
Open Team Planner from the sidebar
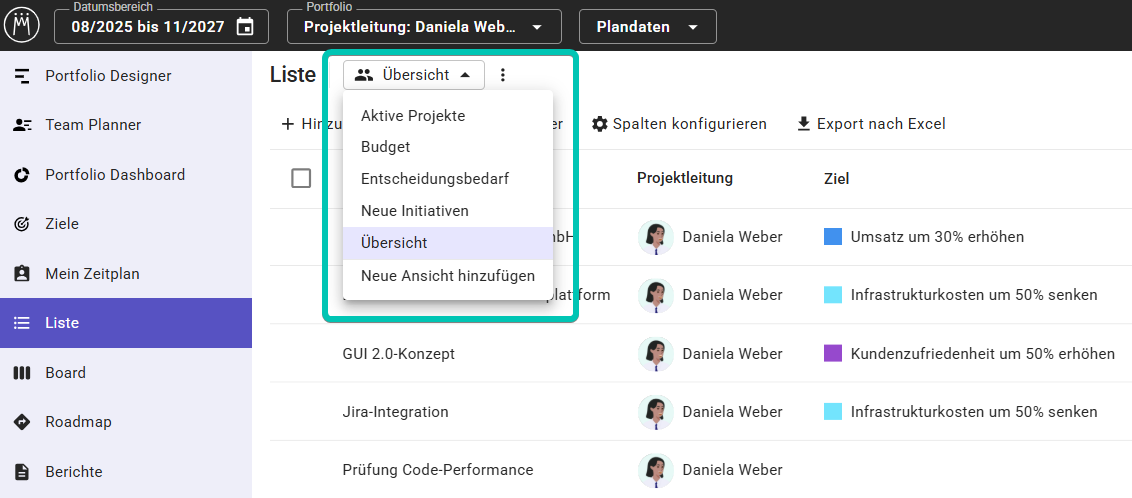coord(22,125)
